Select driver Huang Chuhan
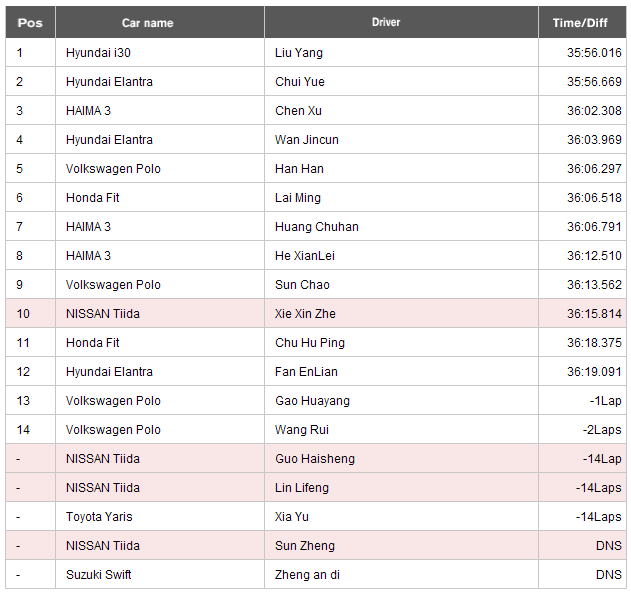The image size is (631, 593). pyautogui.click(x=317, y=226)
